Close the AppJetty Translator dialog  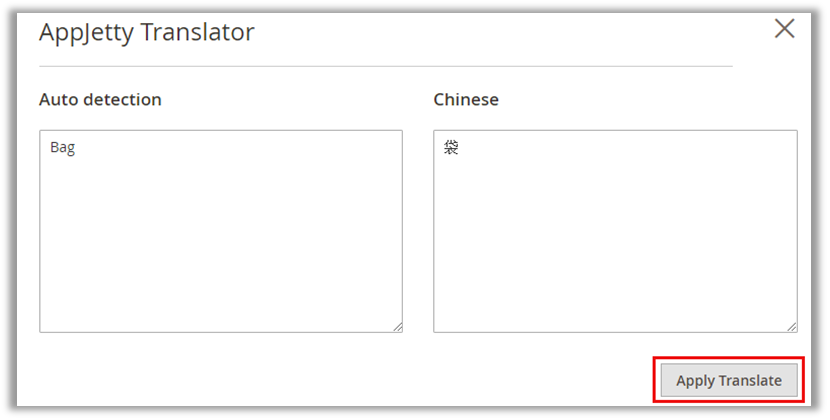tap(785, 29)
